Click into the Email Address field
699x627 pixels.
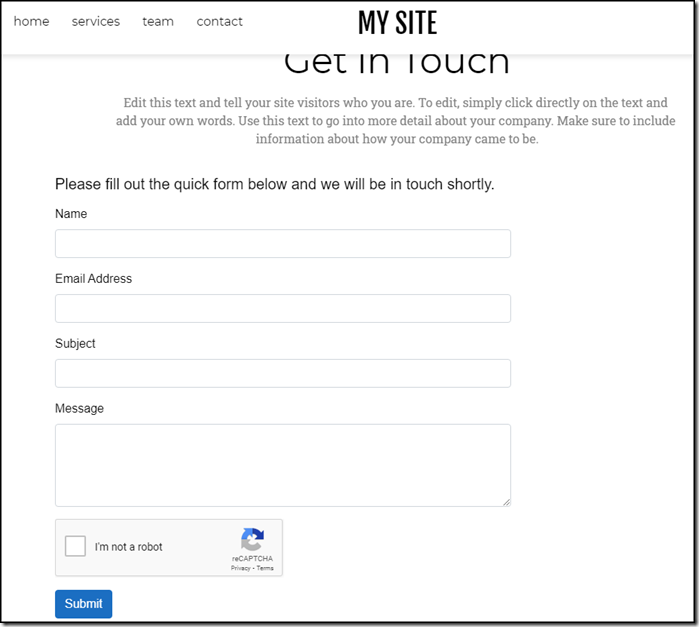(x=283, y=308)
